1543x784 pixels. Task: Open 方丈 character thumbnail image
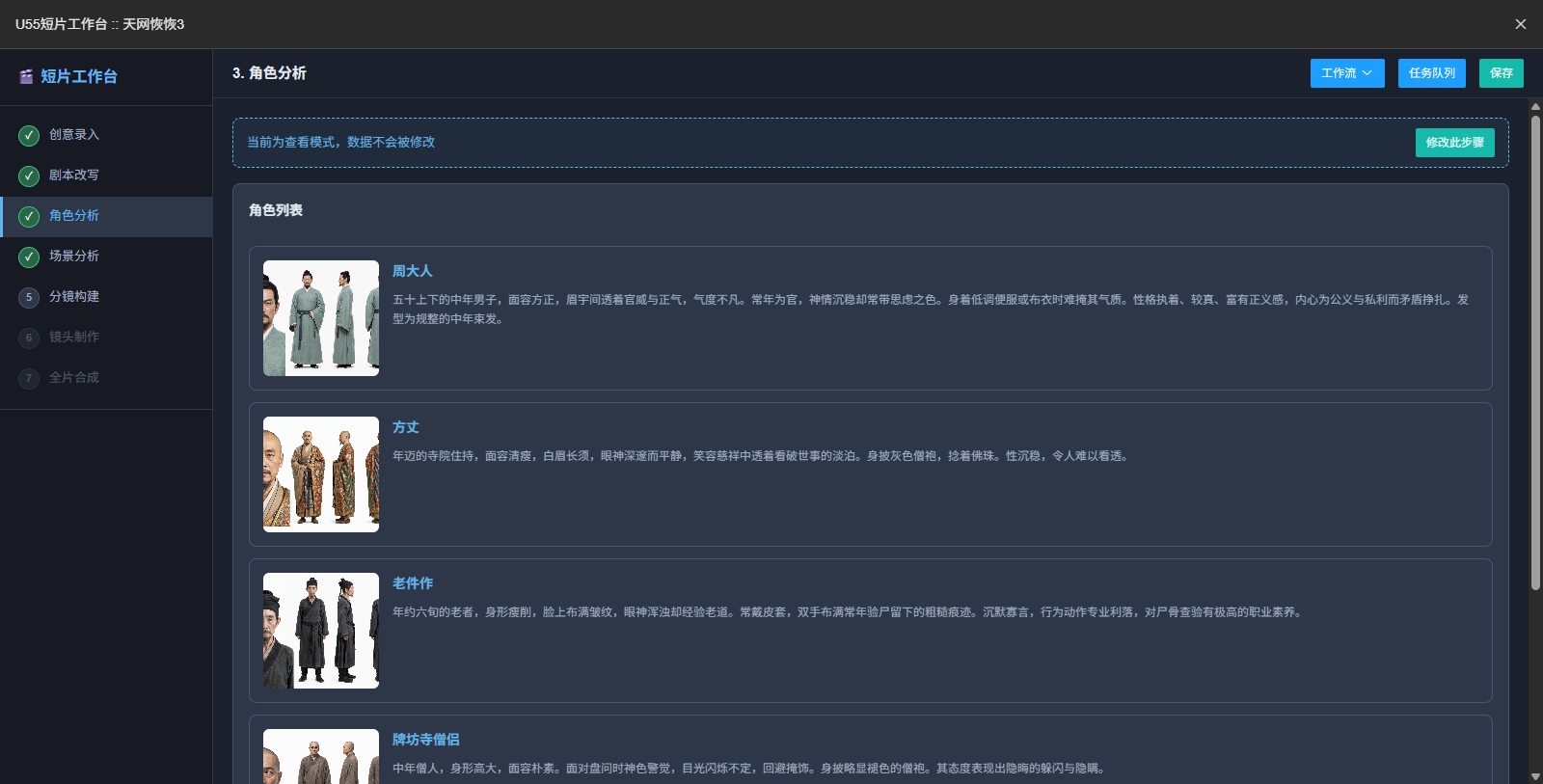pos(321,474)
